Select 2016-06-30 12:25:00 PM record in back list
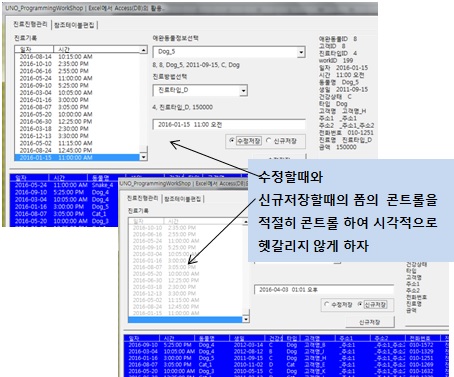 coord(77,122)
